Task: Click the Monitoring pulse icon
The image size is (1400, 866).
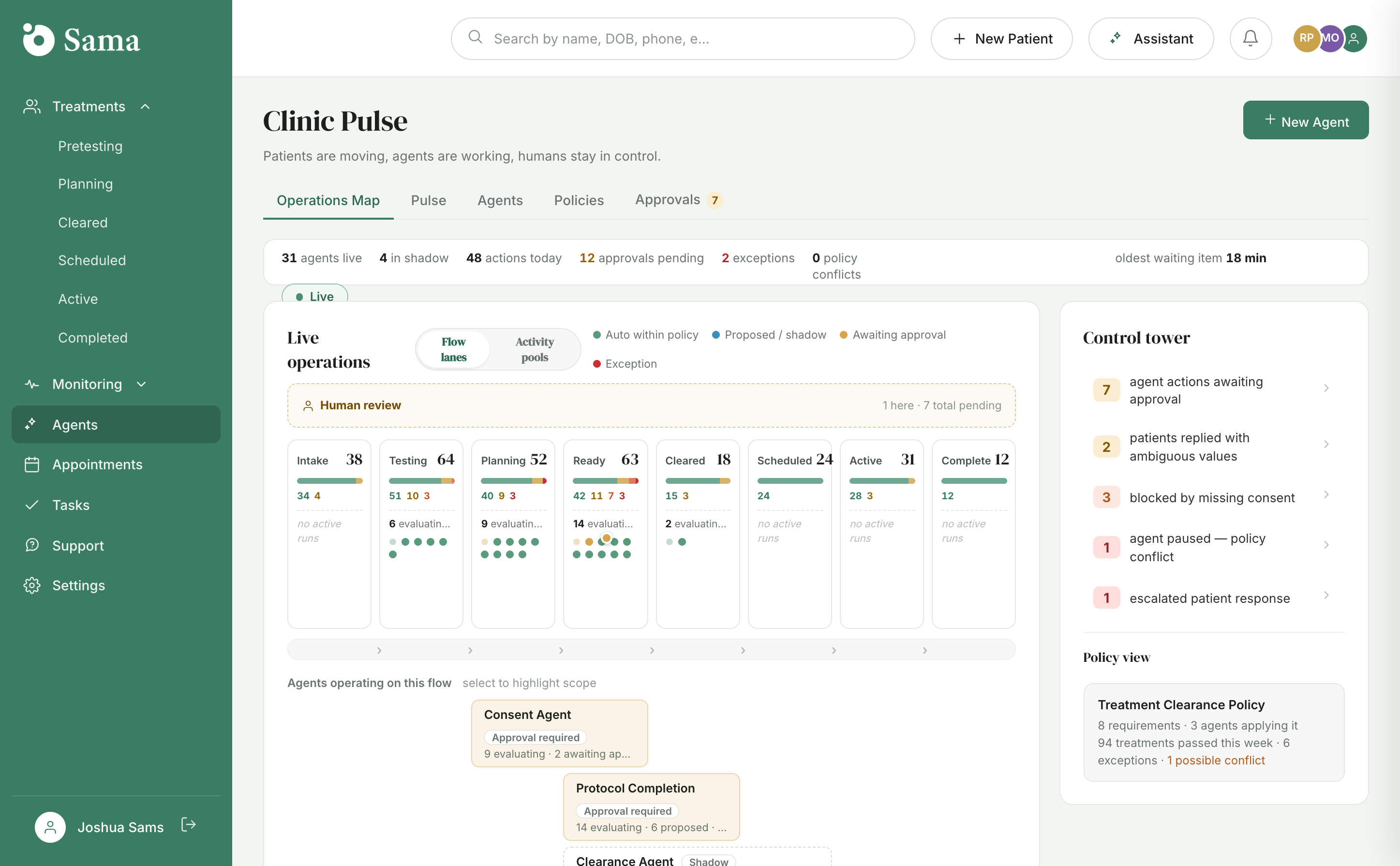Action: coord(32,384)
